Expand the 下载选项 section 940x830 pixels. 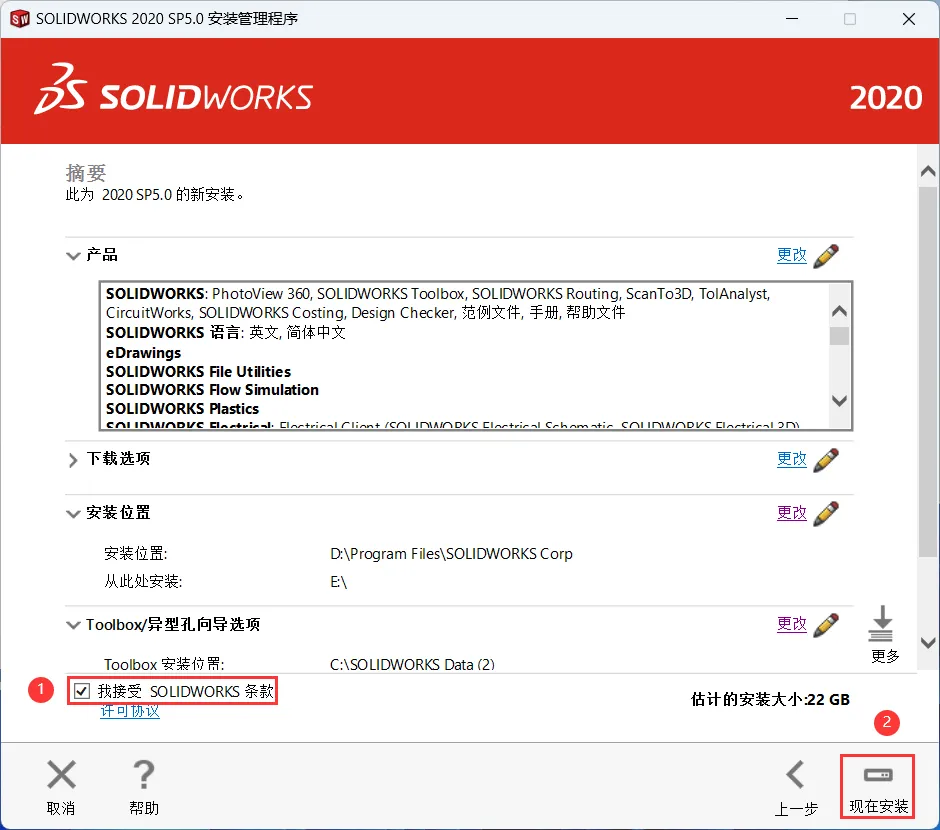[73, 460]
